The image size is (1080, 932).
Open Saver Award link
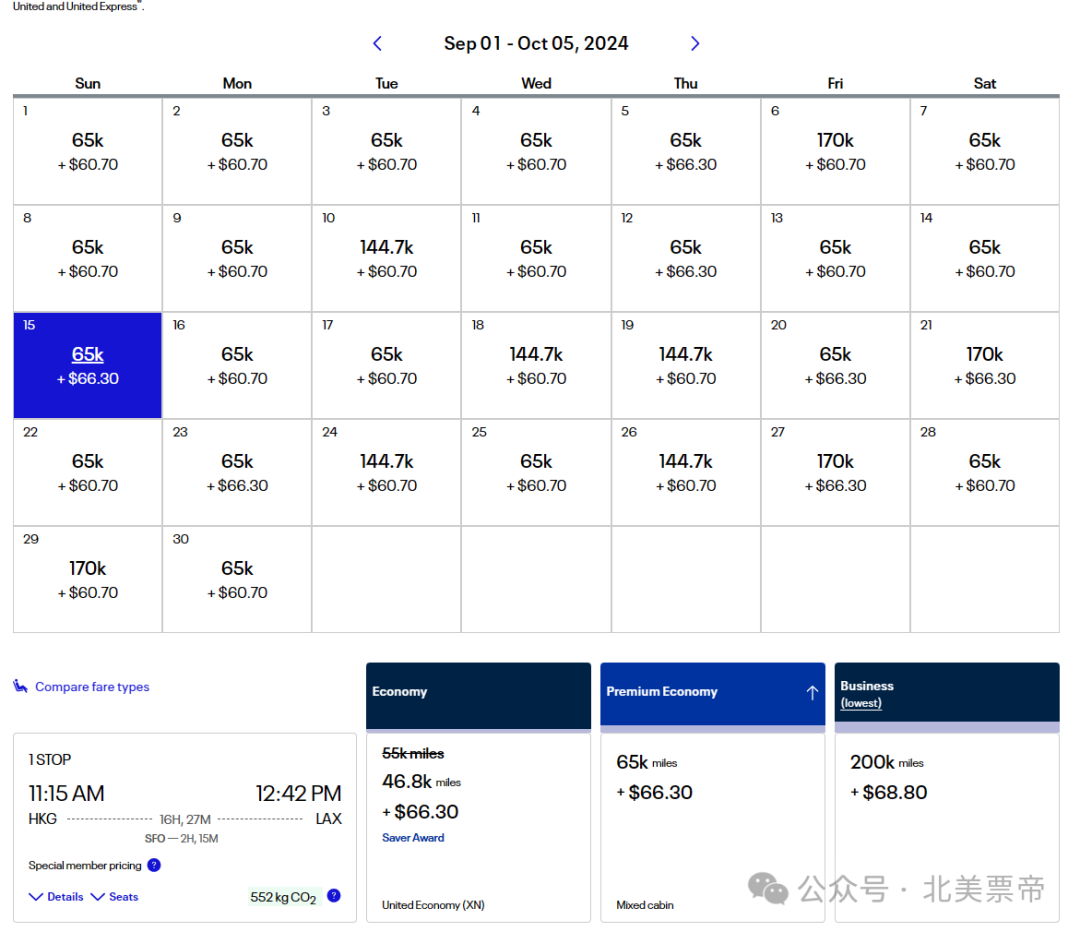pyautogui.click(x=413, y=838)
